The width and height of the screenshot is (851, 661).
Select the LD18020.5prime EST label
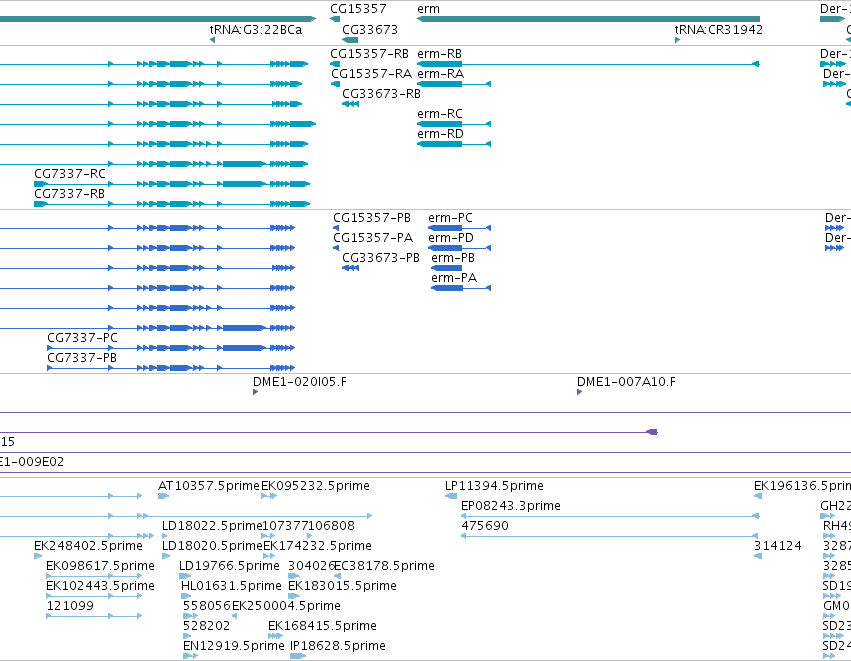click(212, 546)
